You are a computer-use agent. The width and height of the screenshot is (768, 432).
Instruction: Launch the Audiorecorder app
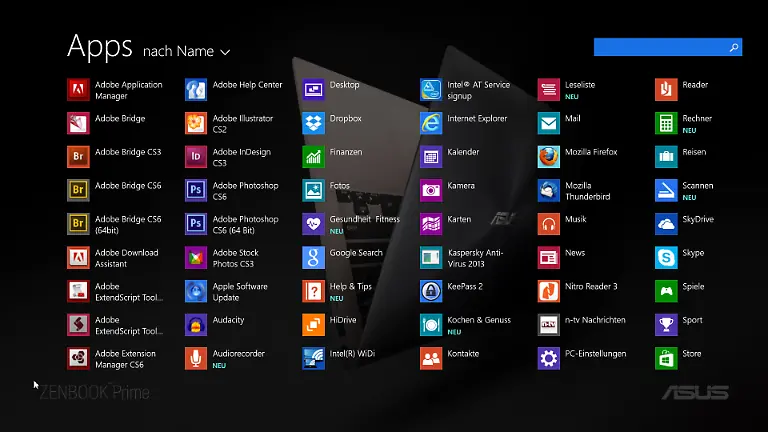(x=196, y=358)
